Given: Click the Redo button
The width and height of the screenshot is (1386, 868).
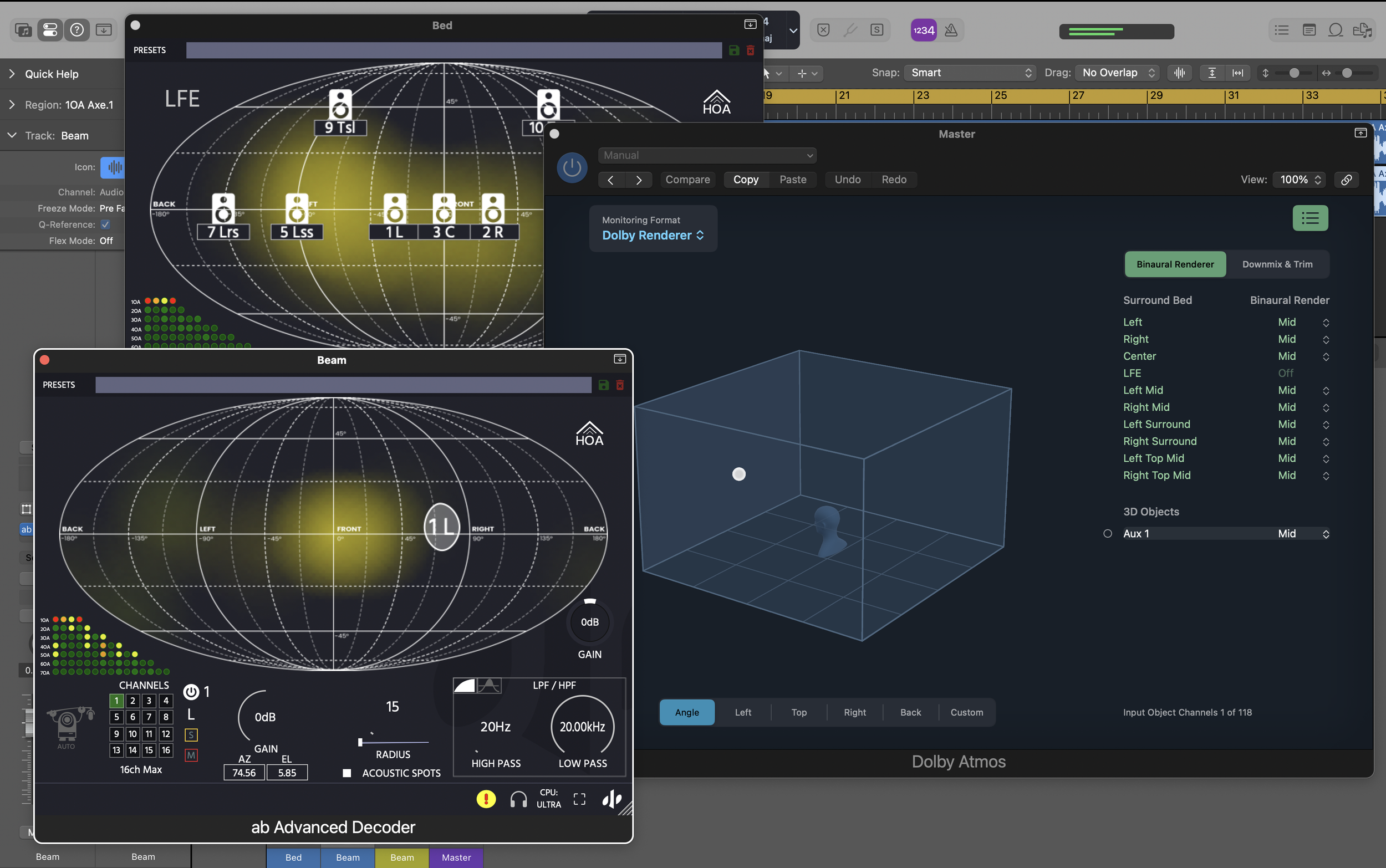Looking at the screenshot, I should tap(893, 180).
